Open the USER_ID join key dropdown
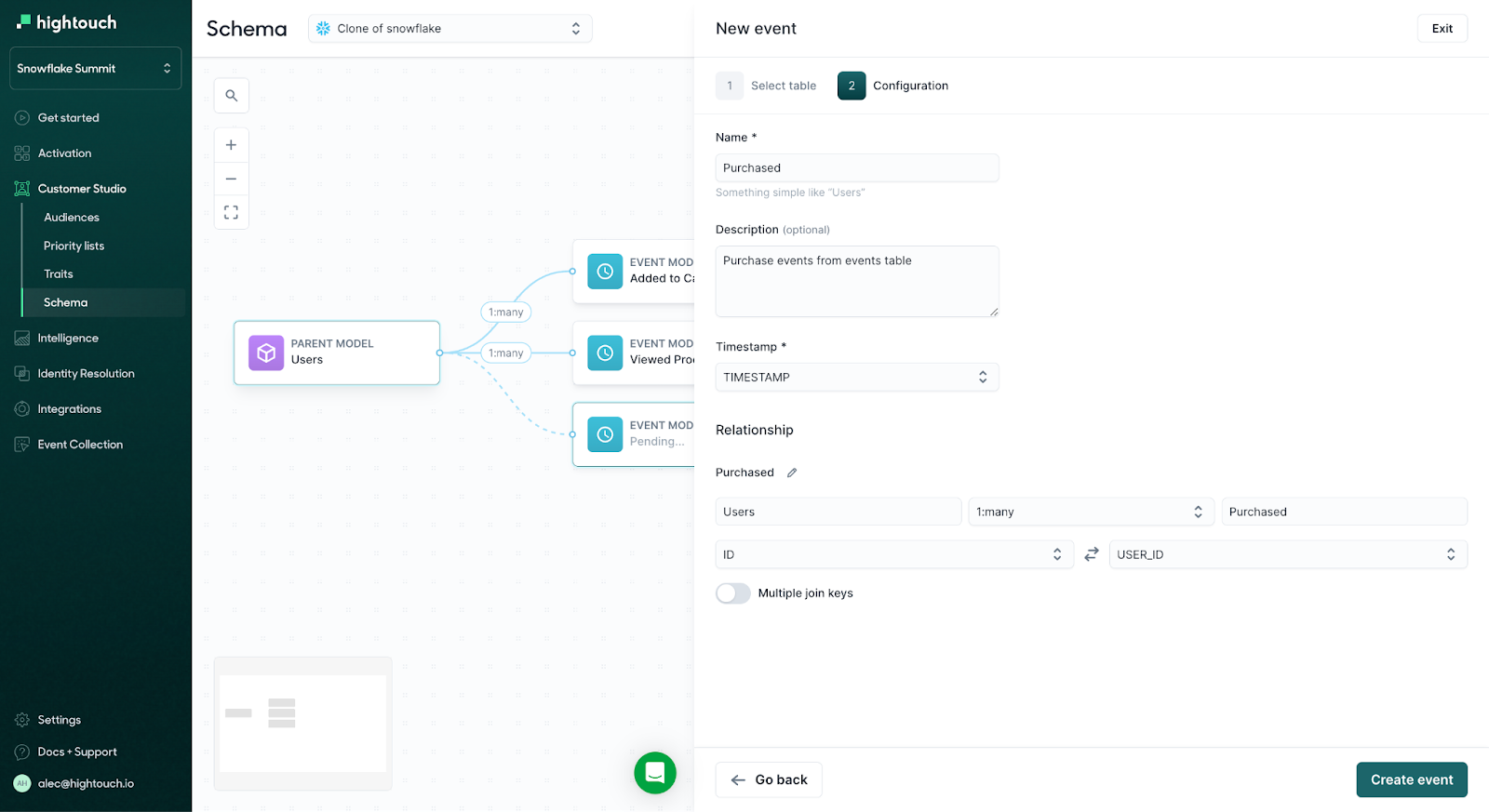The height and width of the screenshot is (812, 1489). click(x=1287, y=554)
